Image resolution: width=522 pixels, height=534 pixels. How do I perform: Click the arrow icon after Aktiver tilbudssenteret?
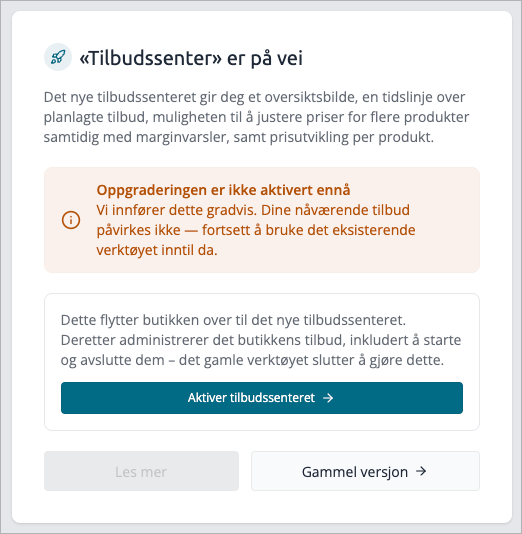coord(328,398)
